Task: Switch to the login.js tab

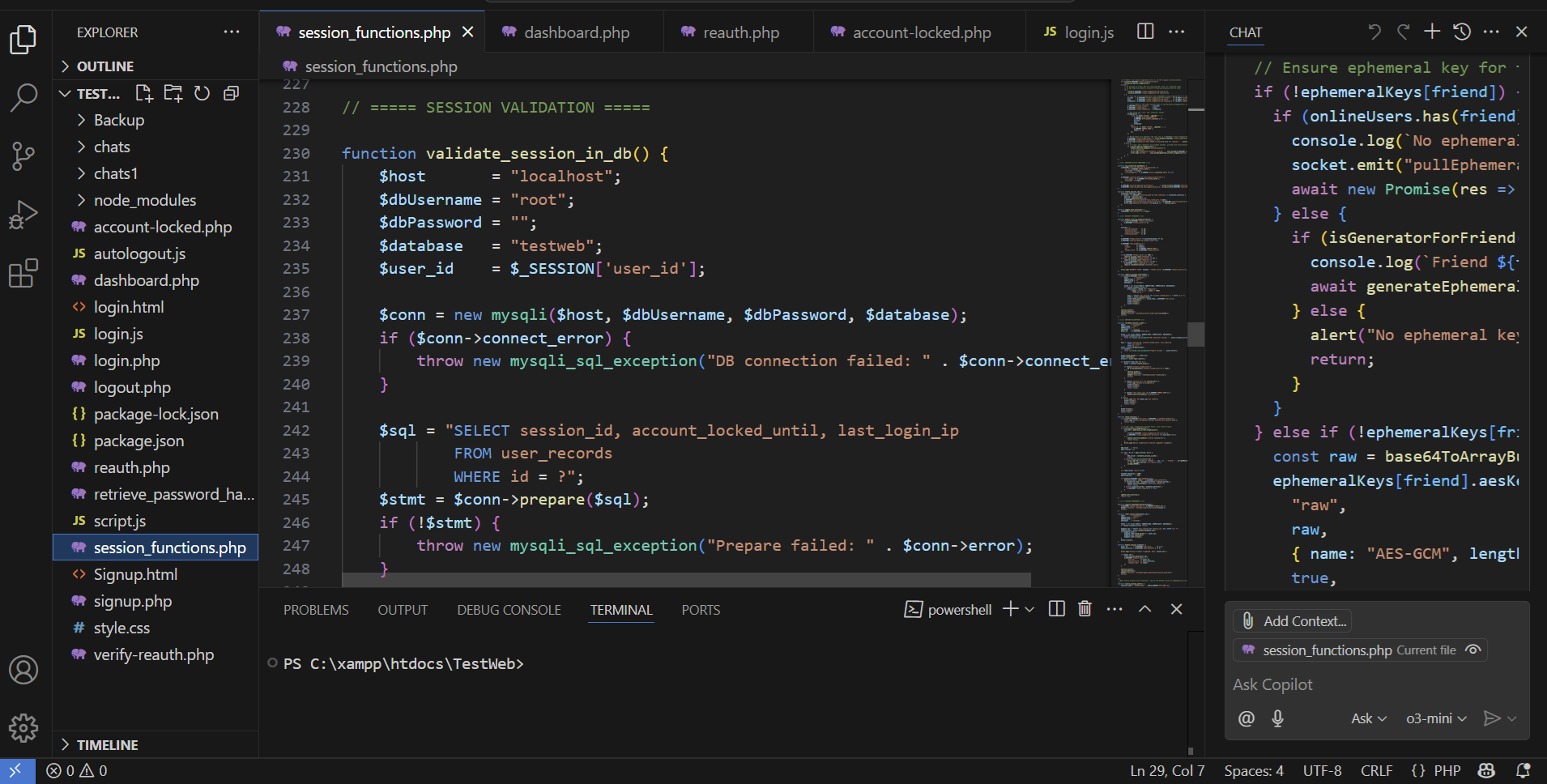Action: [x=1078, y=32]
